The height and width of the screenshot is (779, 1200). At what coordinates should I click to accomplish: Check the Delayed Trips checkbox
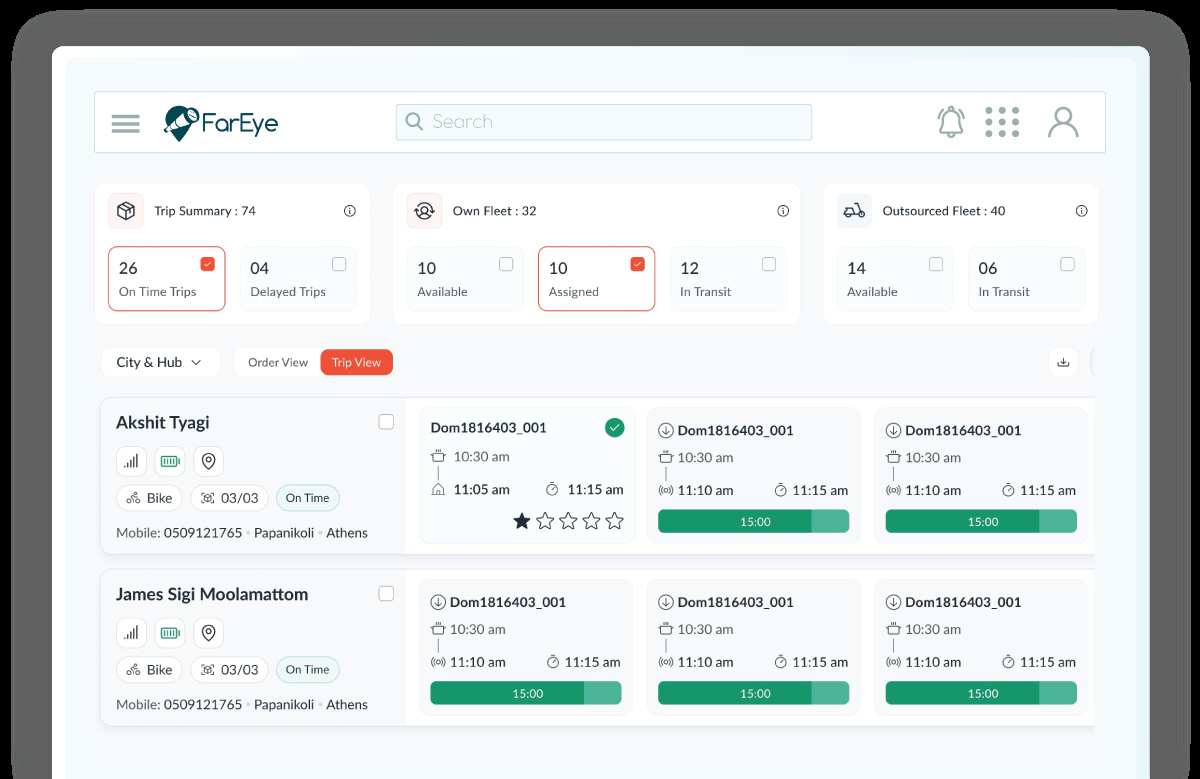tap(339, 264)
